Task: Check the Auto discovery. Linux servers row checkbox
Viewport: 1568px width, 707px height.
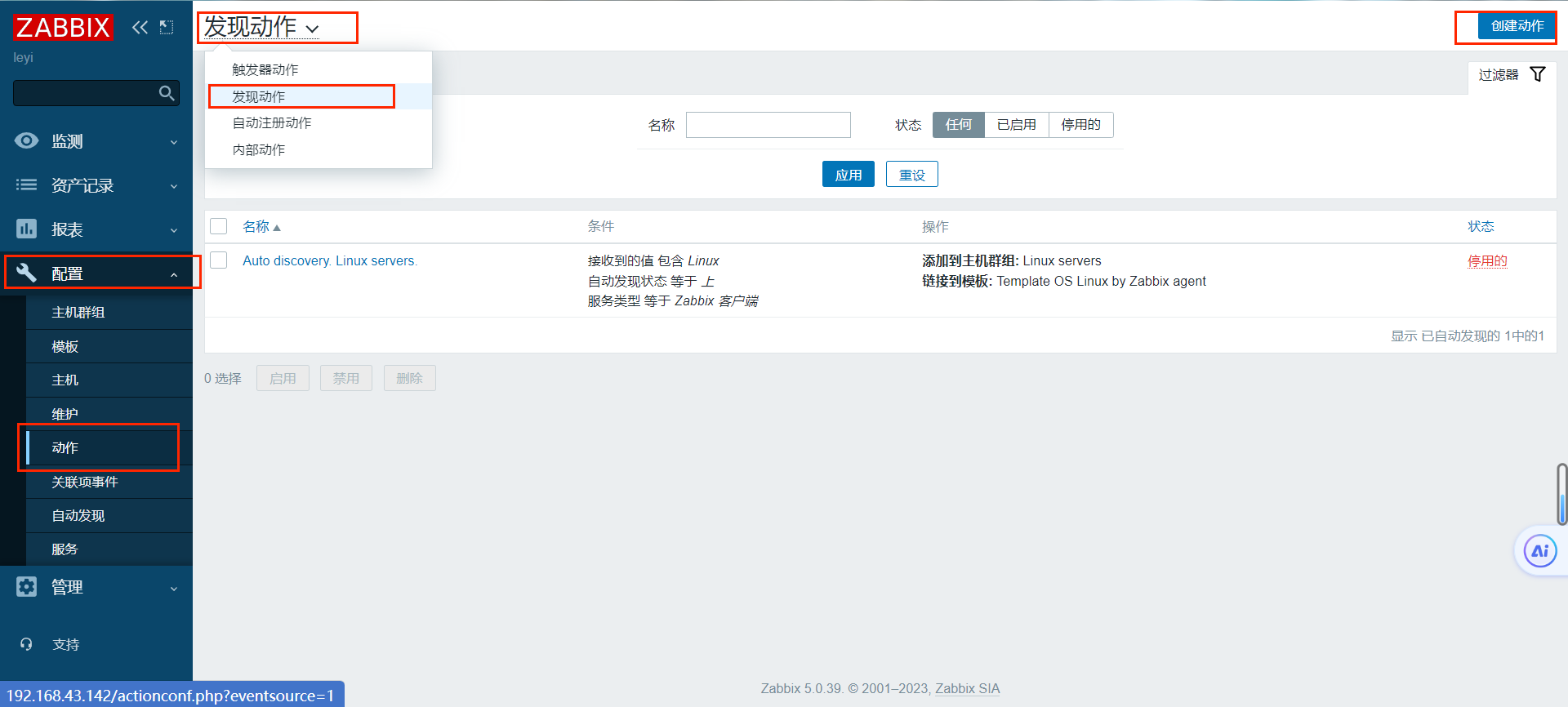Action: [219, 260]
